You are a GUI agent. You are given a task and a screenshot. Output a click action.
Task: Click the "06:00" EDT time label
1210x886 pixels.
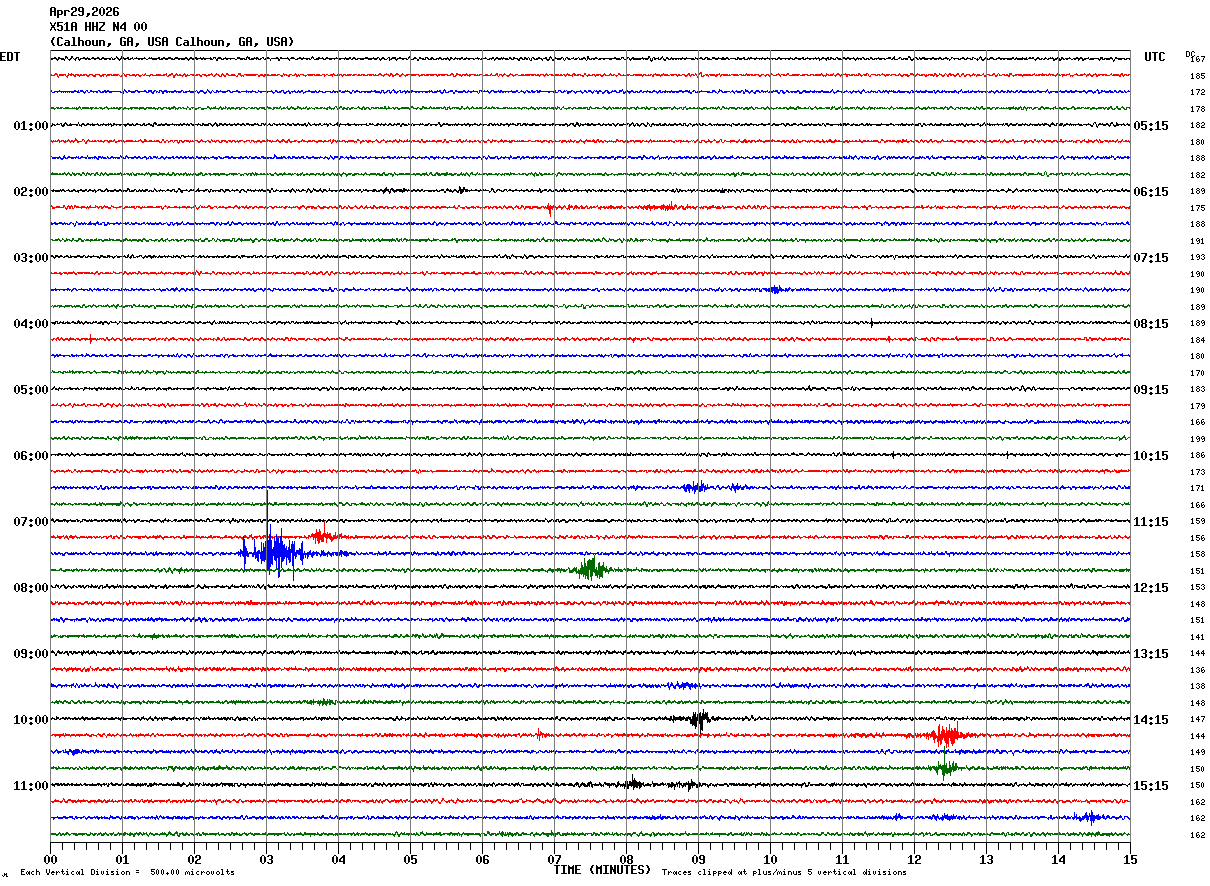(x=31, y=456)
